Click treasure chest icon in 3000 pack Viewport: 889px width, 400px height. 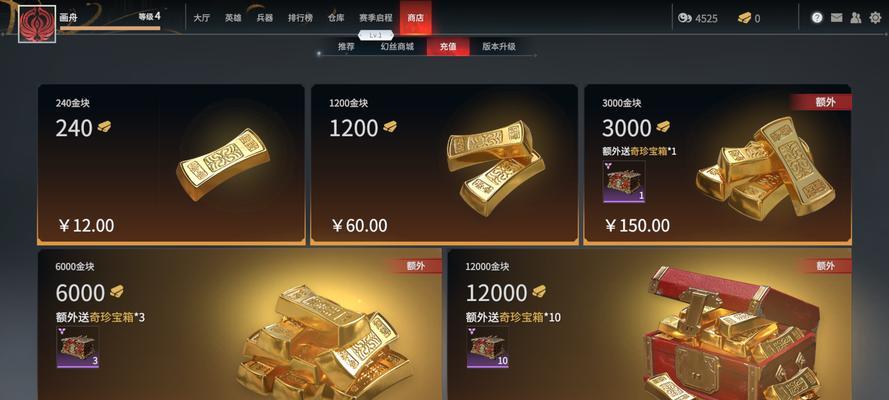click(624, 182)
